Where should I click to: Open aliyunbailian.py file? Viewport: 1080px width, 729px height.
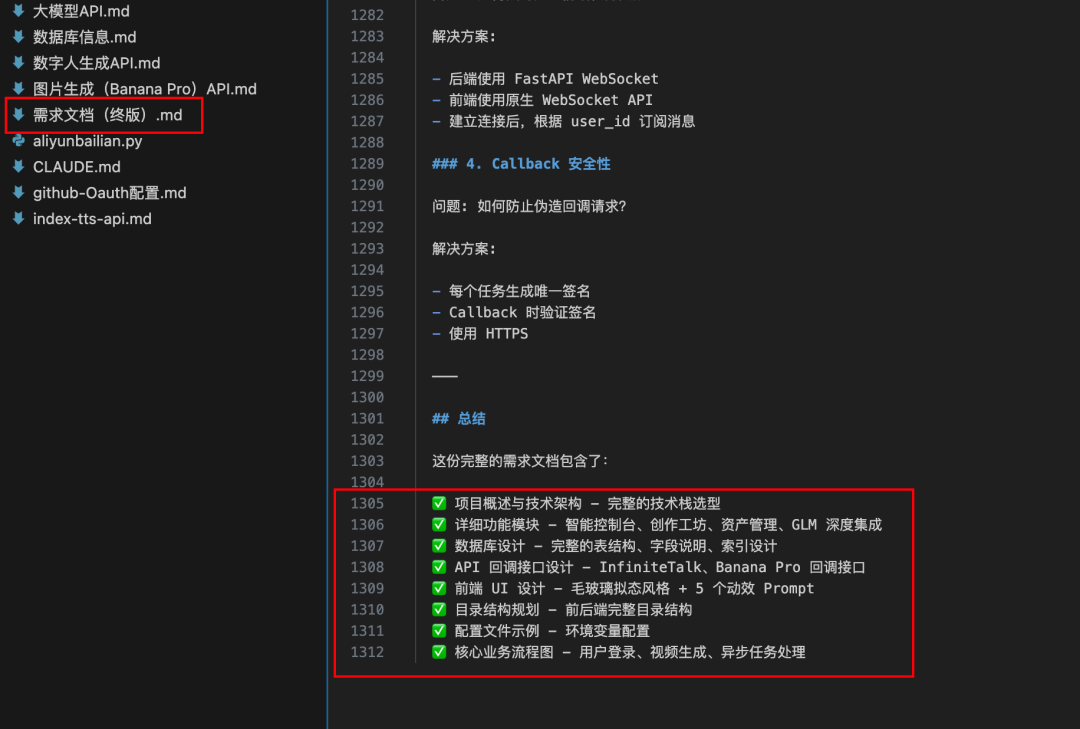[87, 141]
